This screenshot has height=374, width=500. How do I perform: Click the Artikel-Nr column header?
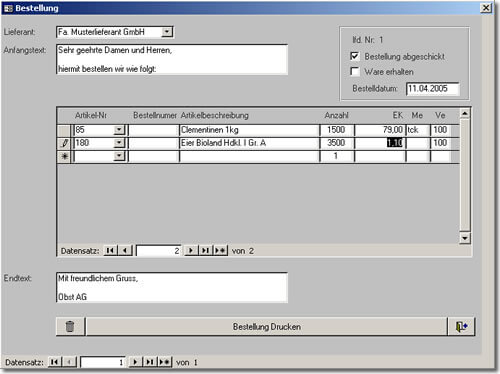point(91,115)
